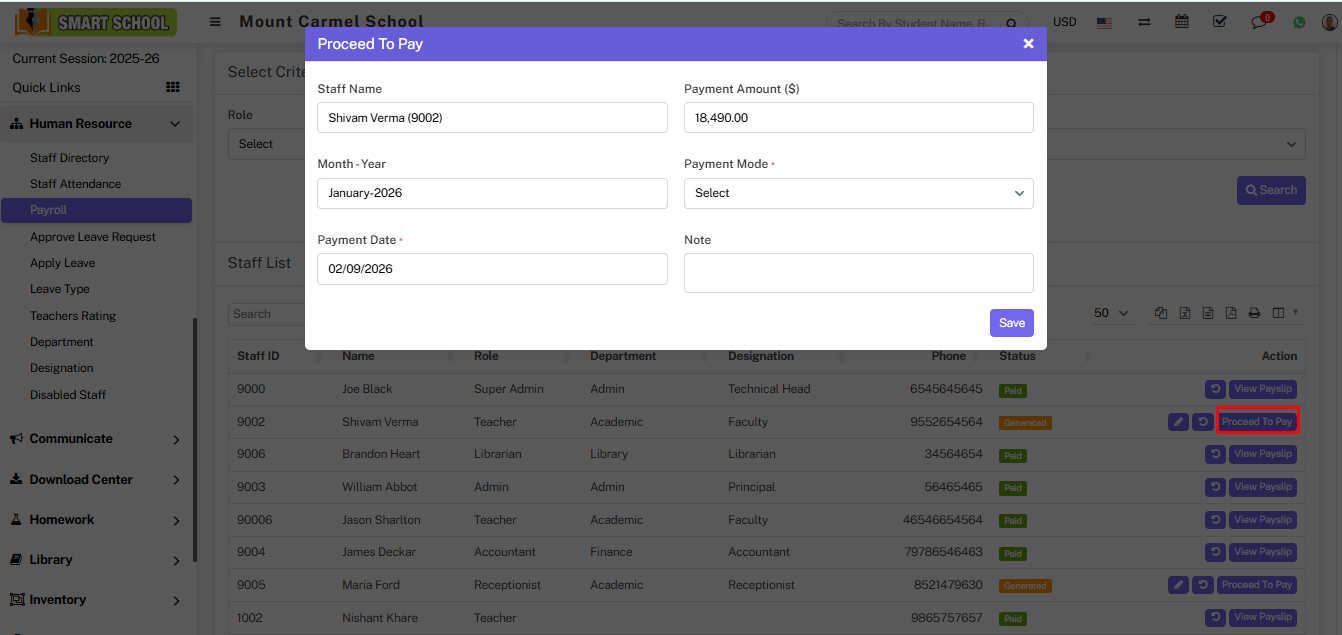This screenshot has height=635, width=1342.
Task: Click the Payment Date field
Action: (x=492, y=269)
